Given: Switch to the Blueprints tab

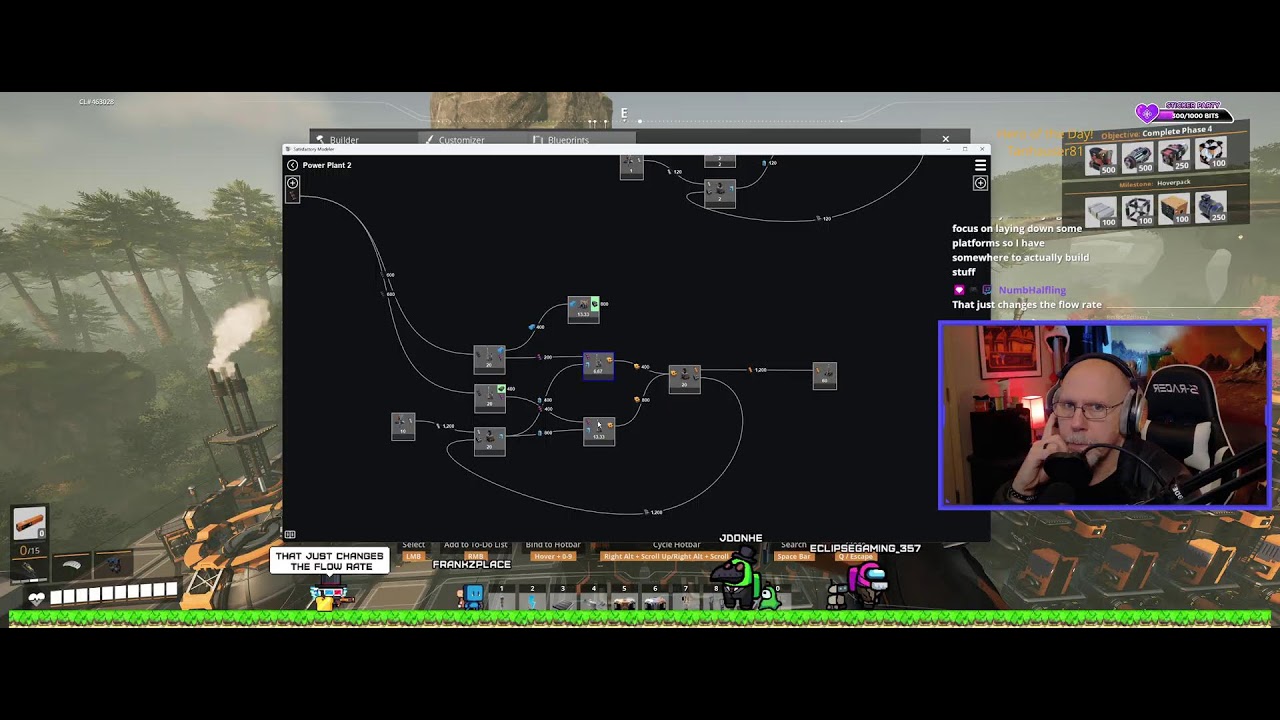Looking at the screenshot, I should 561,140.
